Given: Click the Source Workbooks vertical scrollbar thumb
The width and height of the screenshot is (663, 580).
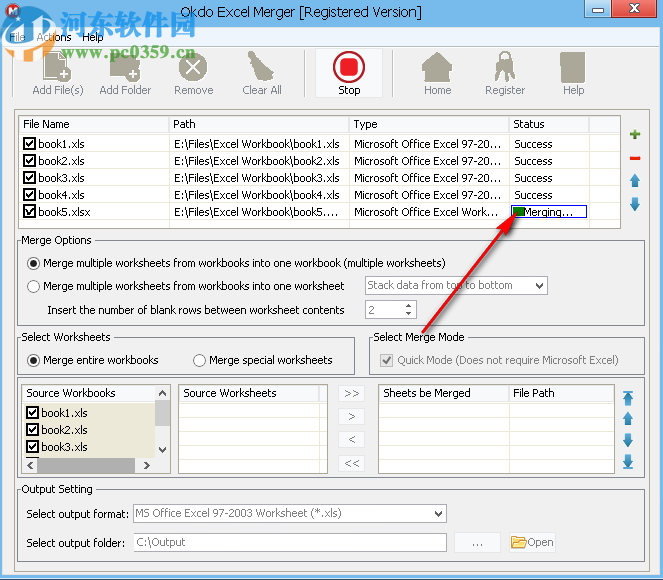Looking at the screenshot, I should click(x=162, y=413).
